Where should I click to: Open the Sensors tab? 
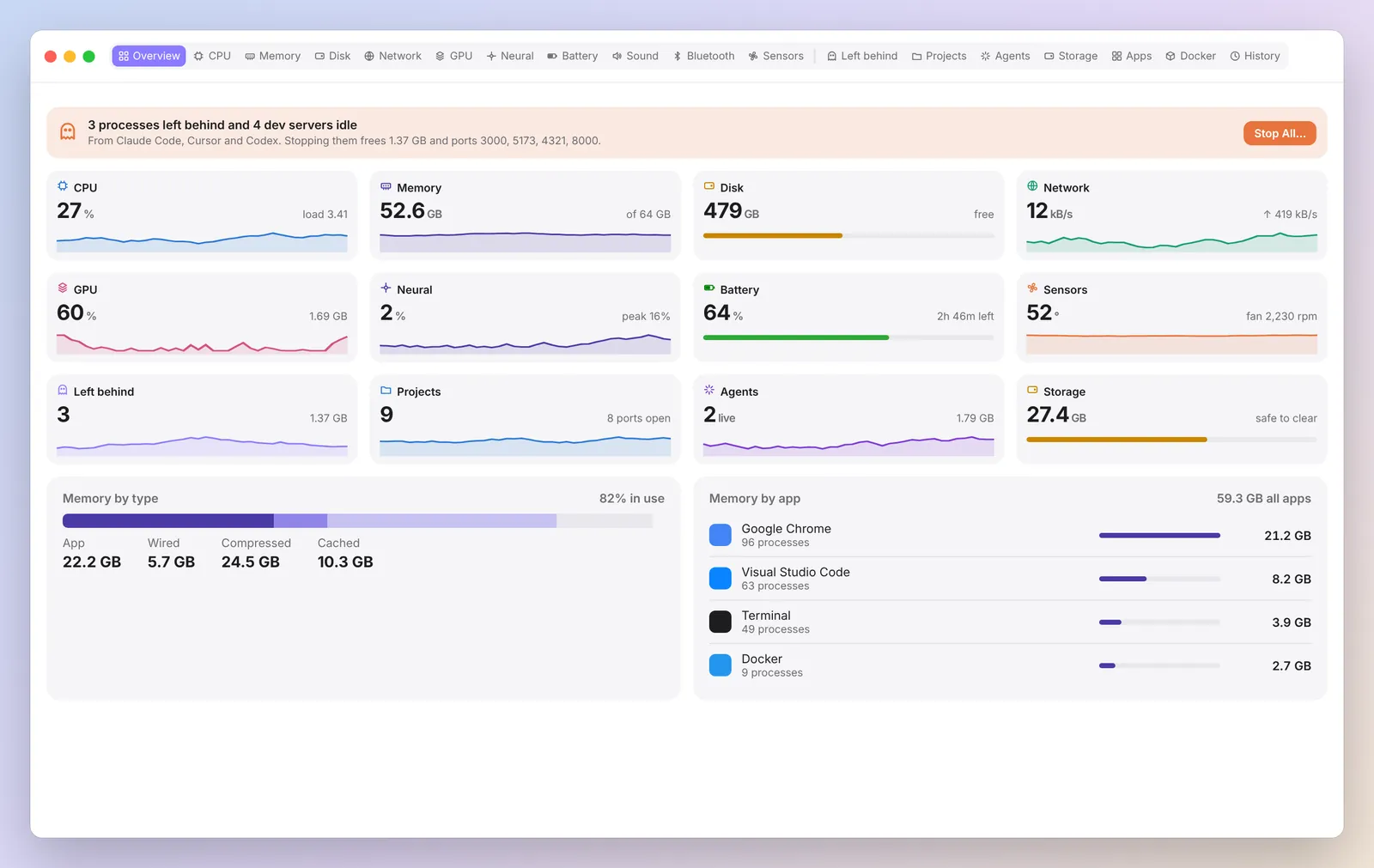(x=775, y=56)
